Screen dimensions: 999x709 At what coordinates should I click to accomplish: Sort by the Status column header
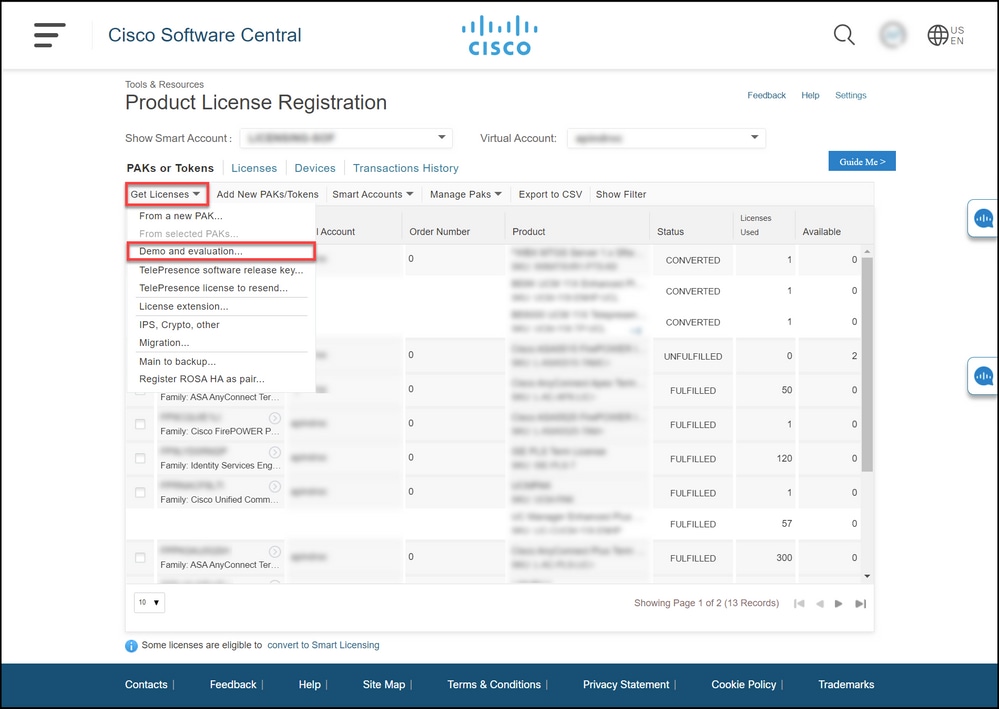click(670, 232)
